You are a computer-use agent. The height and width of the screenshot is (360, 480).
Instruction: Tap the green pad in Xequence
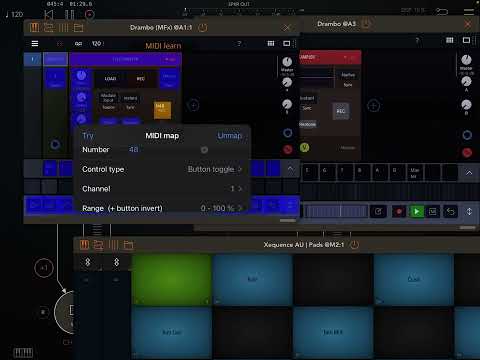[172, 279]
